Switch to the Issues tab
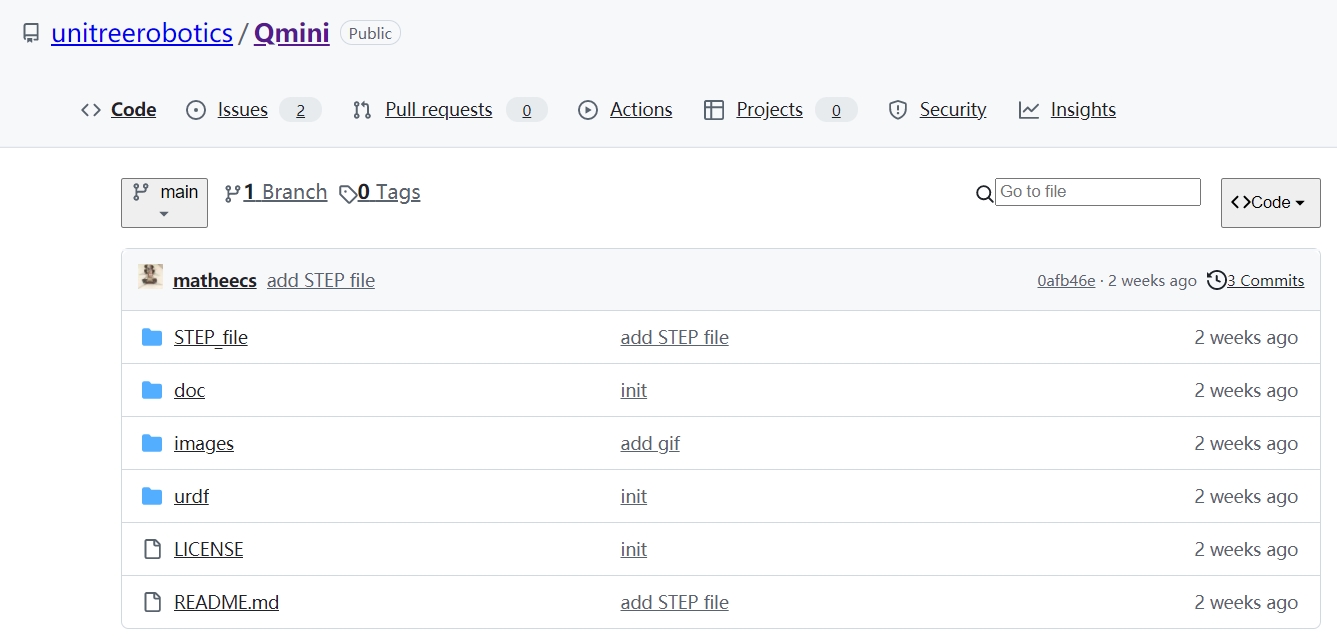The height and width of the screenshot is (642, 1337). click(243, 110)
